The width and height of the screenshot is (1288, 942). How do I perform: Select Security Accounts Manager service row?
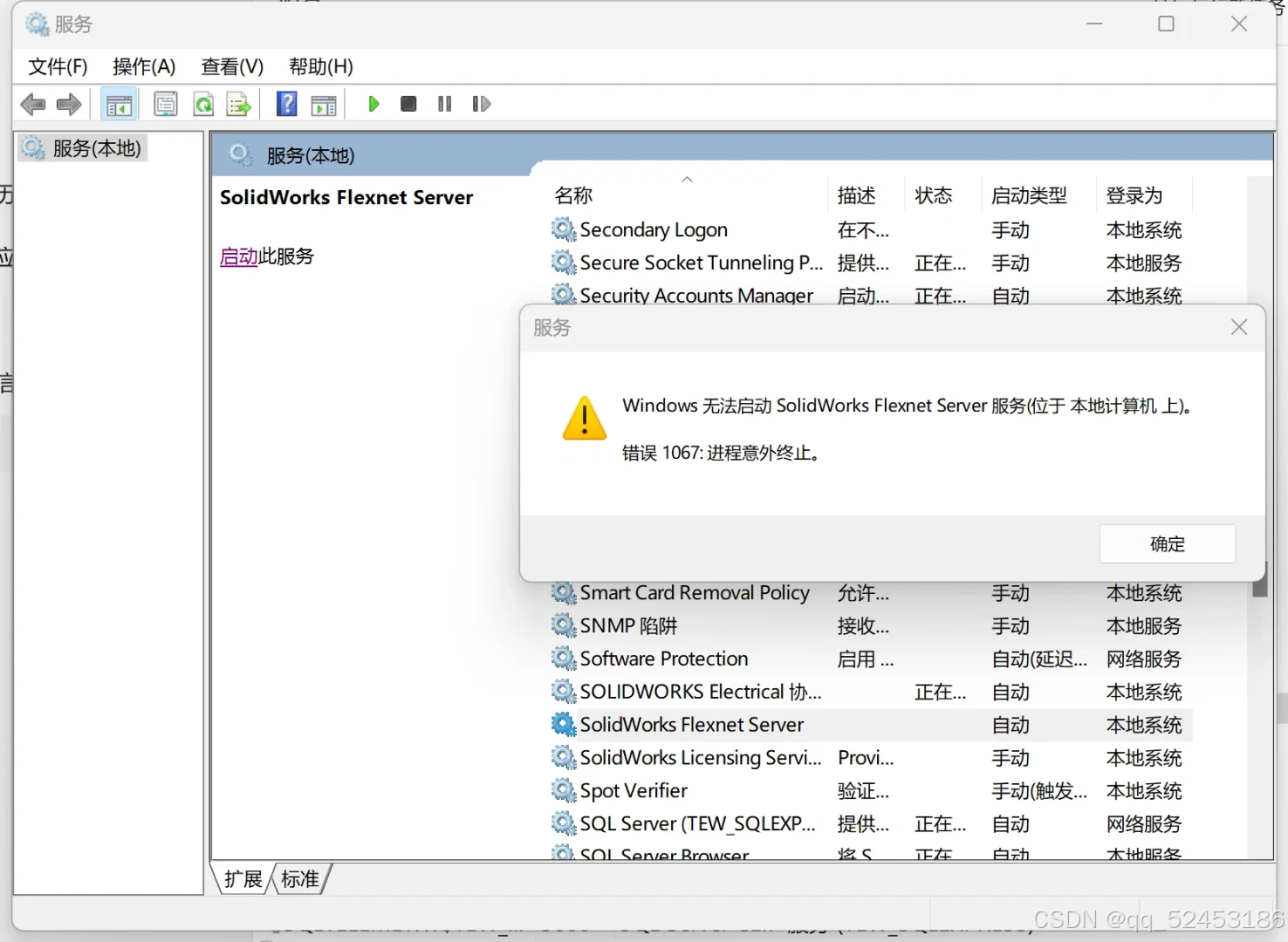point(871,294)
